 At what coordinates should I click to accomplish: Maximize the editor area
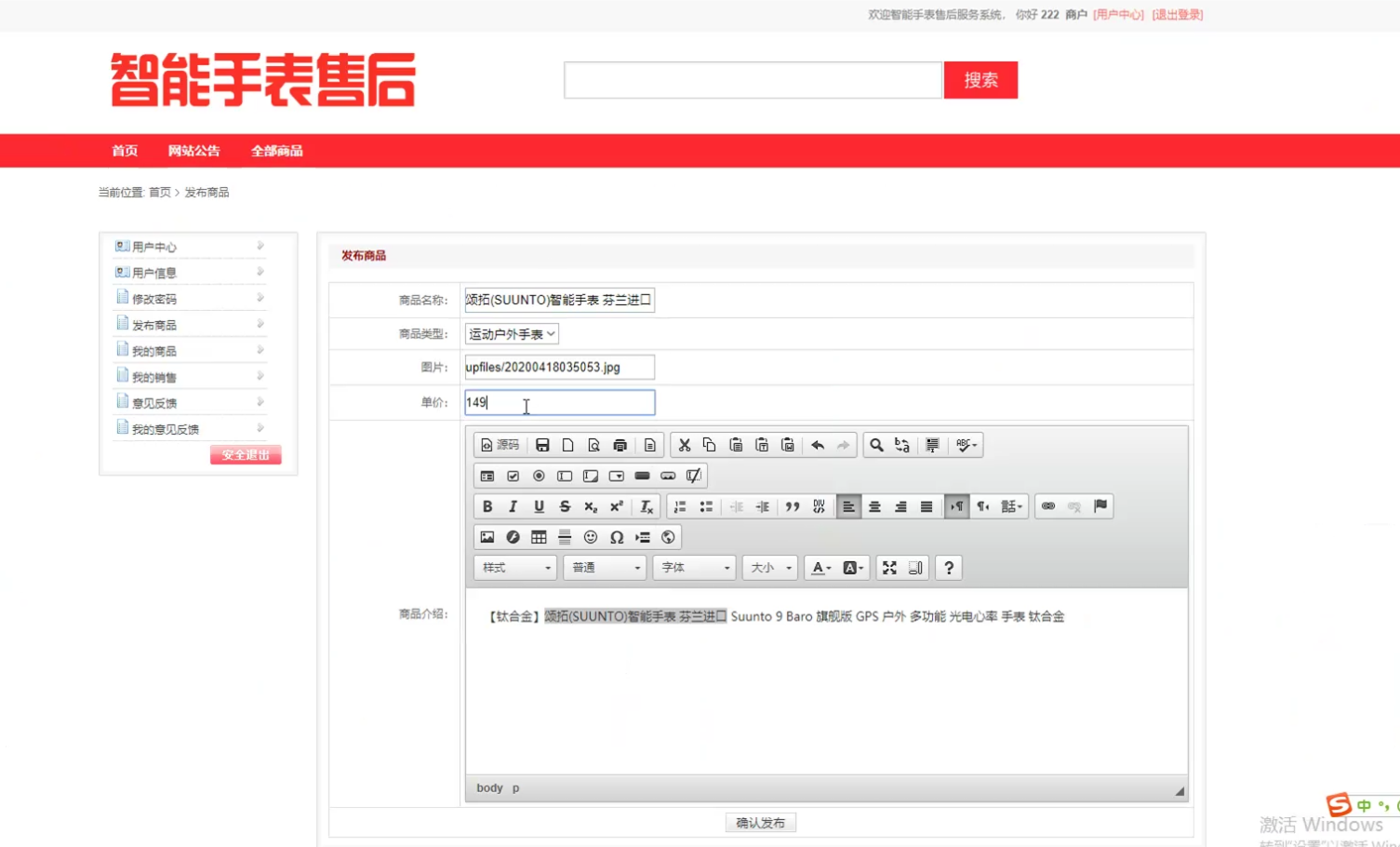[889, 568]
